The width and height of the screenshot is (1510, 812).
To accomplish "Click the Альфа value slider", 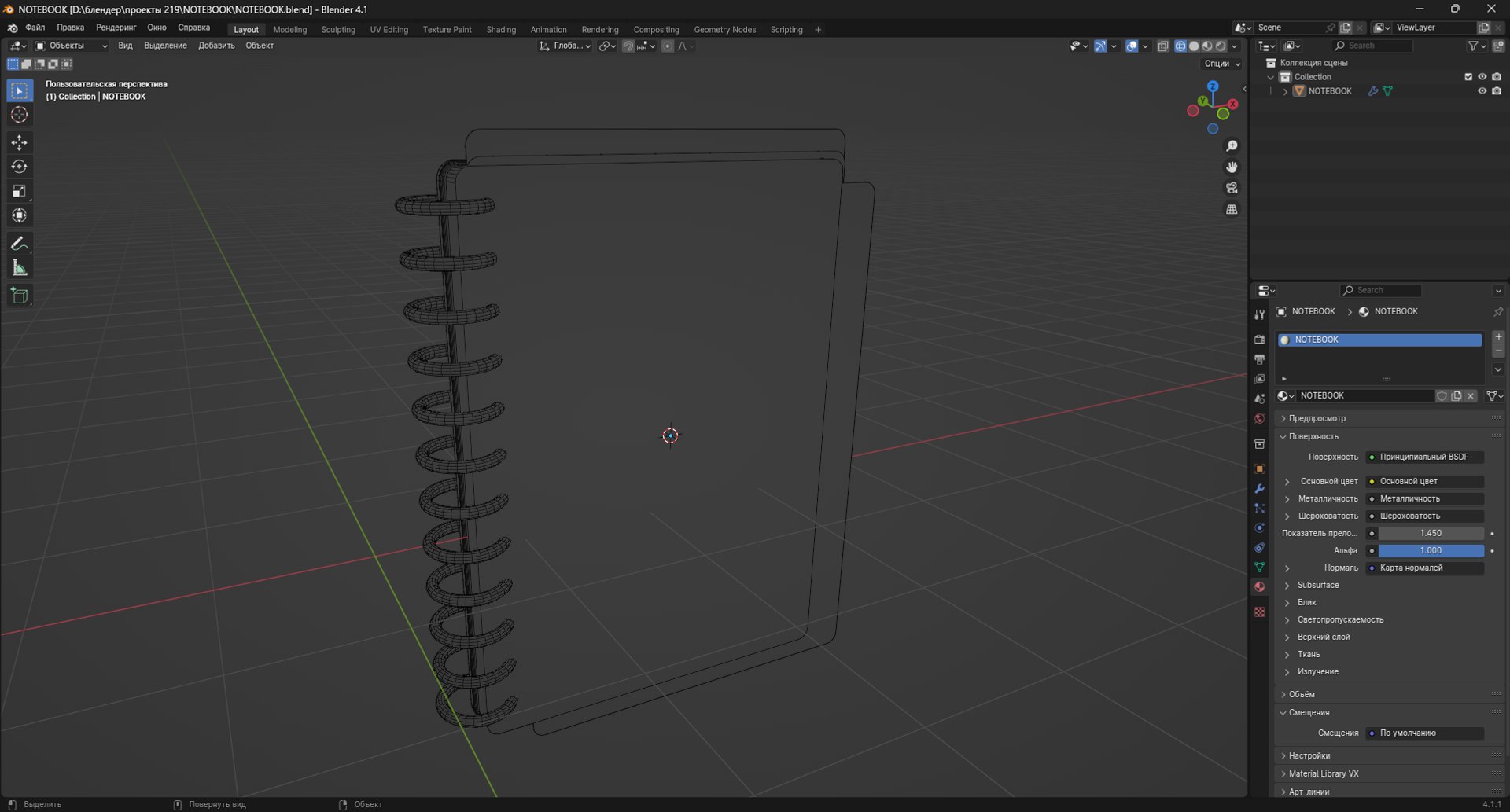I will click(x=1431, y=551).
